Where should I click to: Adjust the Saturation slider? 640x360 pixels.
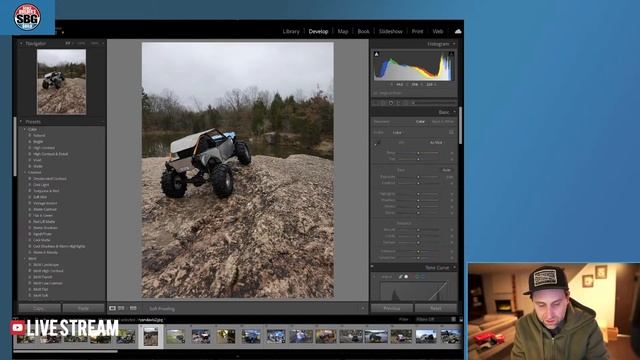pyautogui.click(x=418, y=258)
